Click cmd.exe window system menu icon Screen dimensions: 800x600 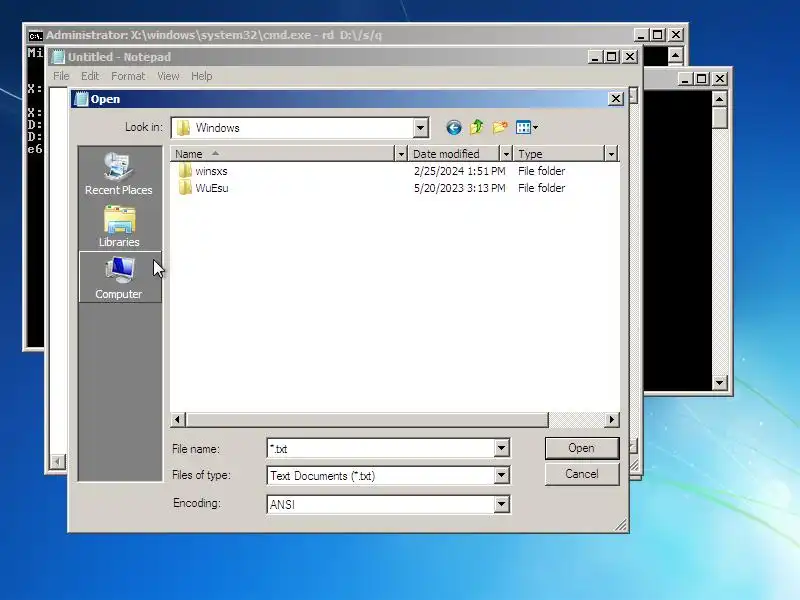[35, 35]
